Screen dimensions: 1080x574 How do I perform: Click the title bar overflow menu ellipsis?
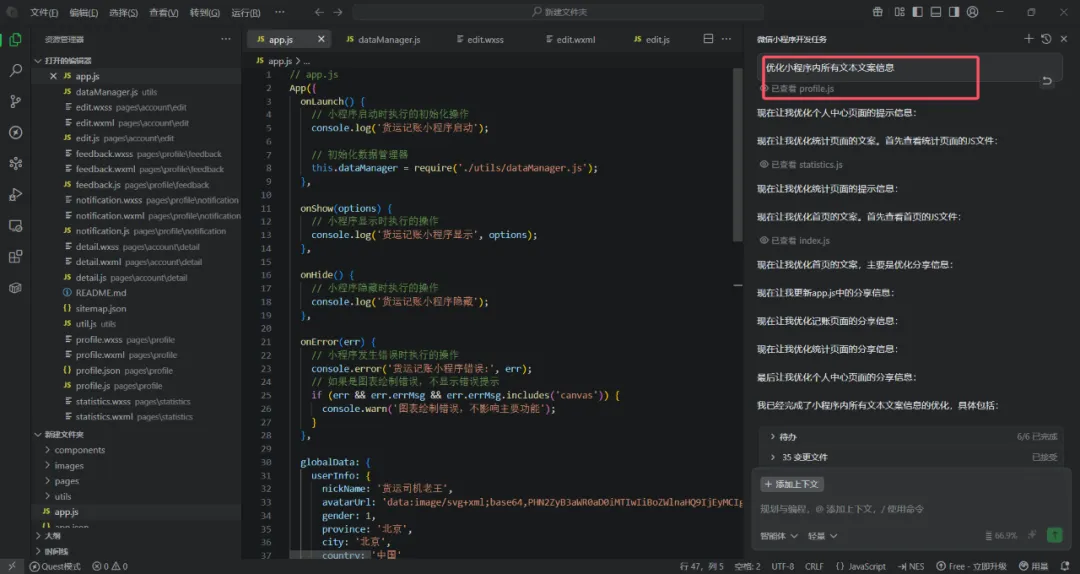pyautogui.click(x=280, y=12)
